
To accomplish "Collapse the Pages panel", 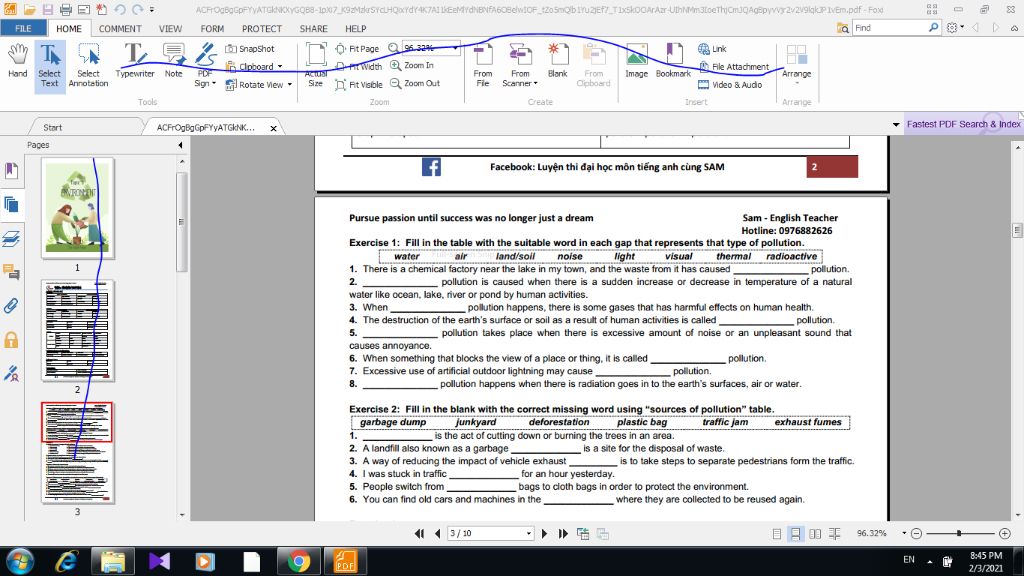I will [x=180, y=145].
